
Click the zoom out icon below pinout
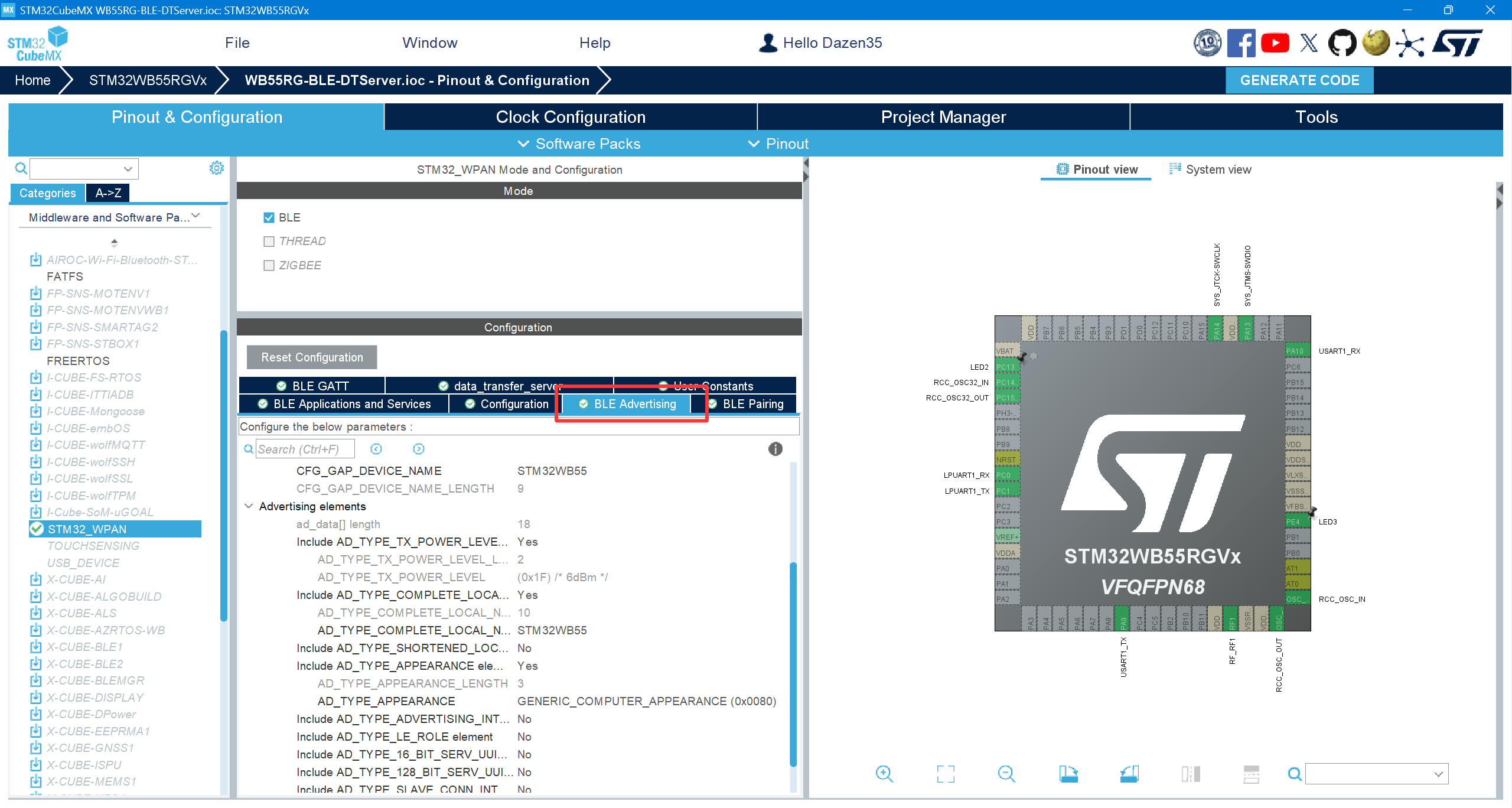click(x=1006, y=774)
